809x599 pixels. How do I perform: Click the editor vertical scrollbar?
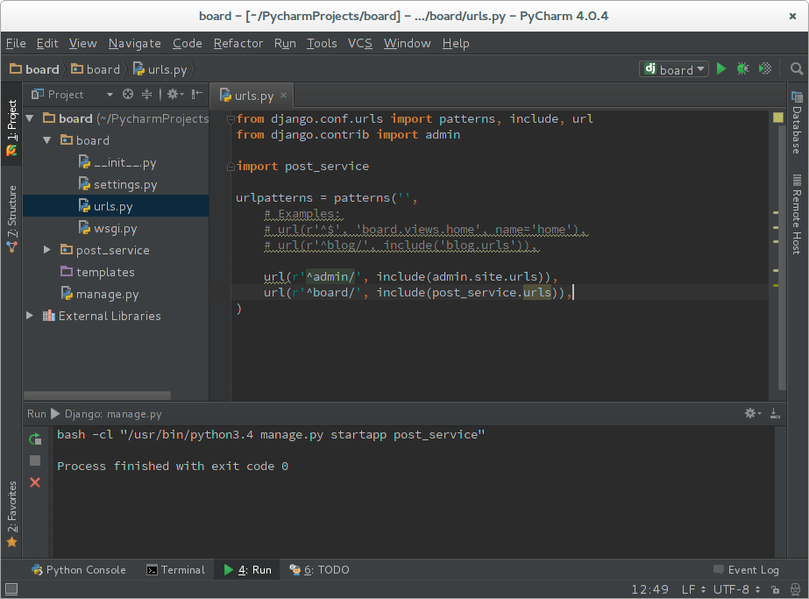pos(782,256)
